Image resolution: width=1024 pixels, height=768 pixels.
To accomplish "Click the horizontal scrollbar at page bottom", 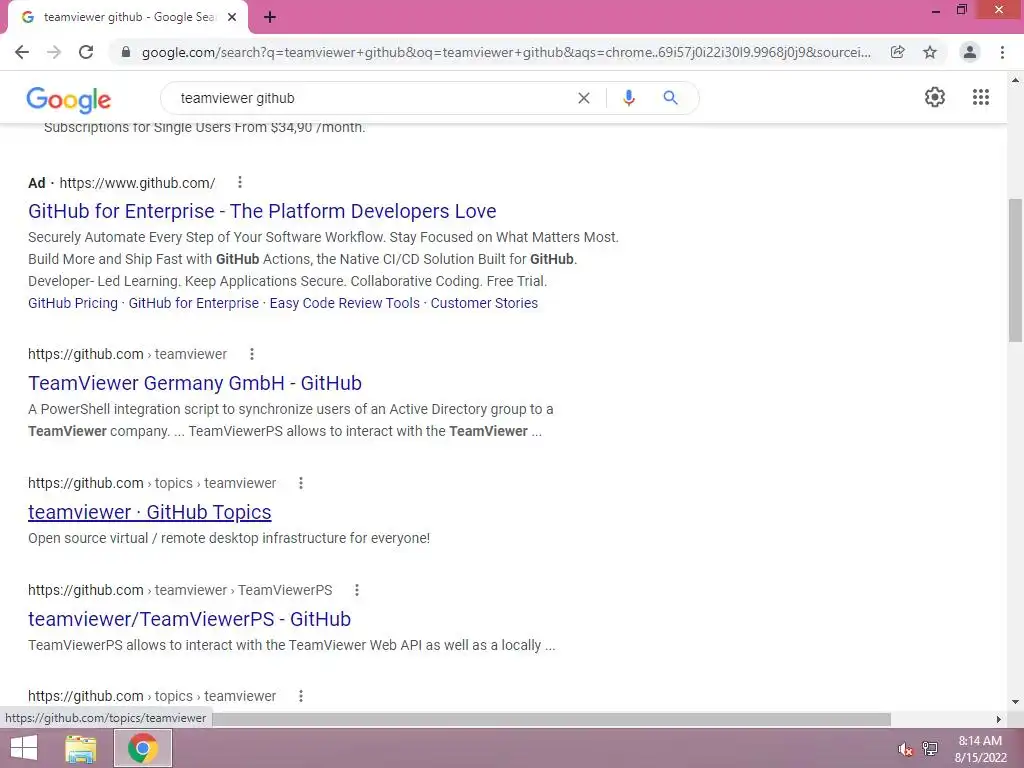I will pos(551,719).
